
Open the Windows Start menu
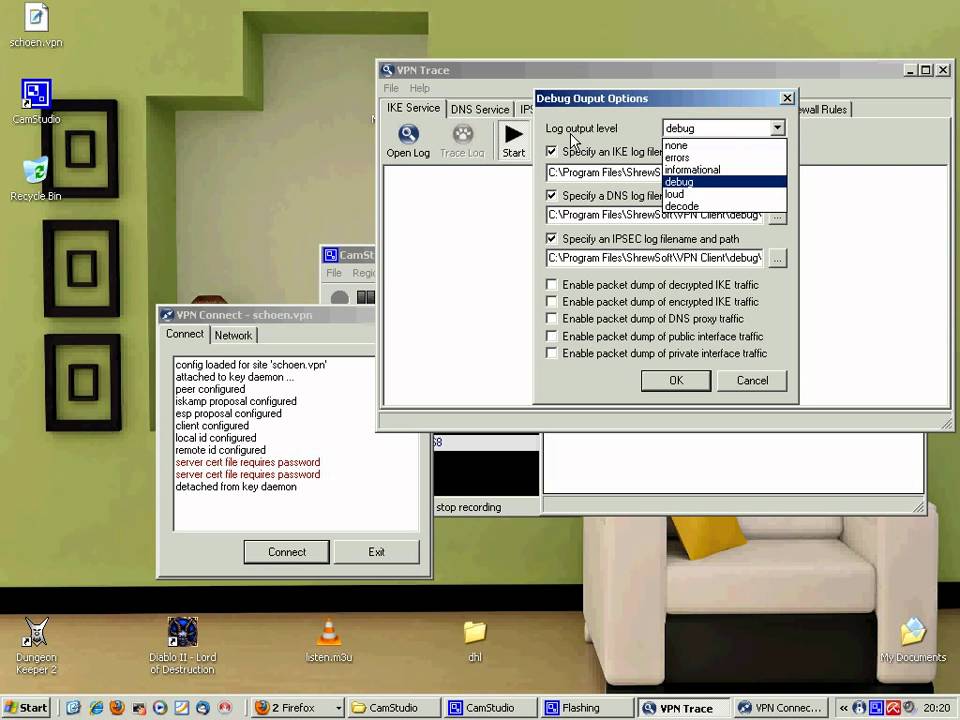[x=26, y=708]
